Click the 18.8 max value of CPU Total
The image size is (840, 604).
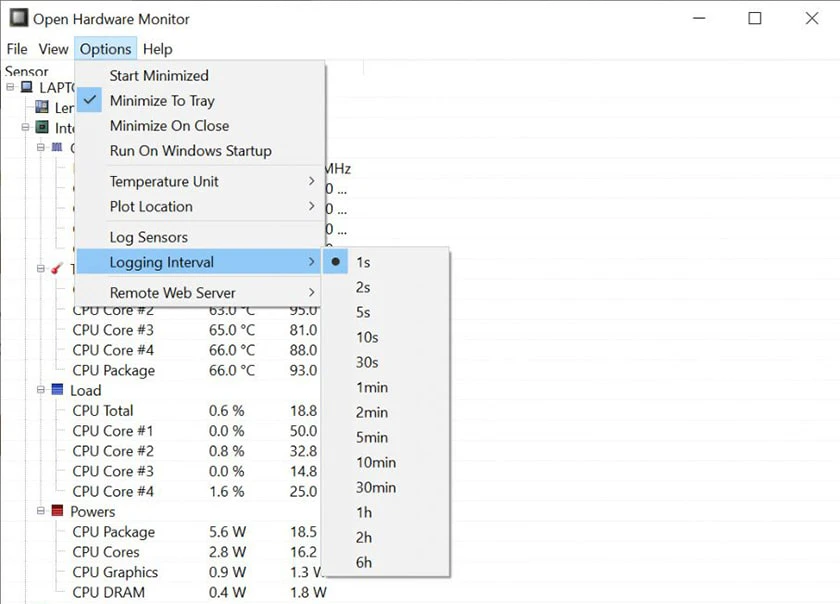tap(303, 411)
